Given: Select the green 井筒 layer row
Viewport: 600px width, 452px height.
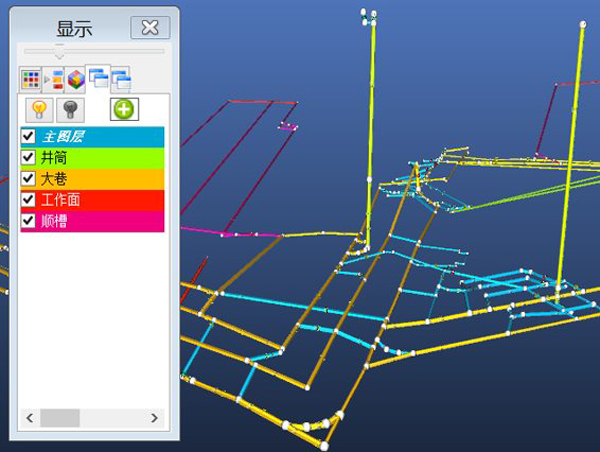Looking at the screenshot, I should tap(92, 158).
